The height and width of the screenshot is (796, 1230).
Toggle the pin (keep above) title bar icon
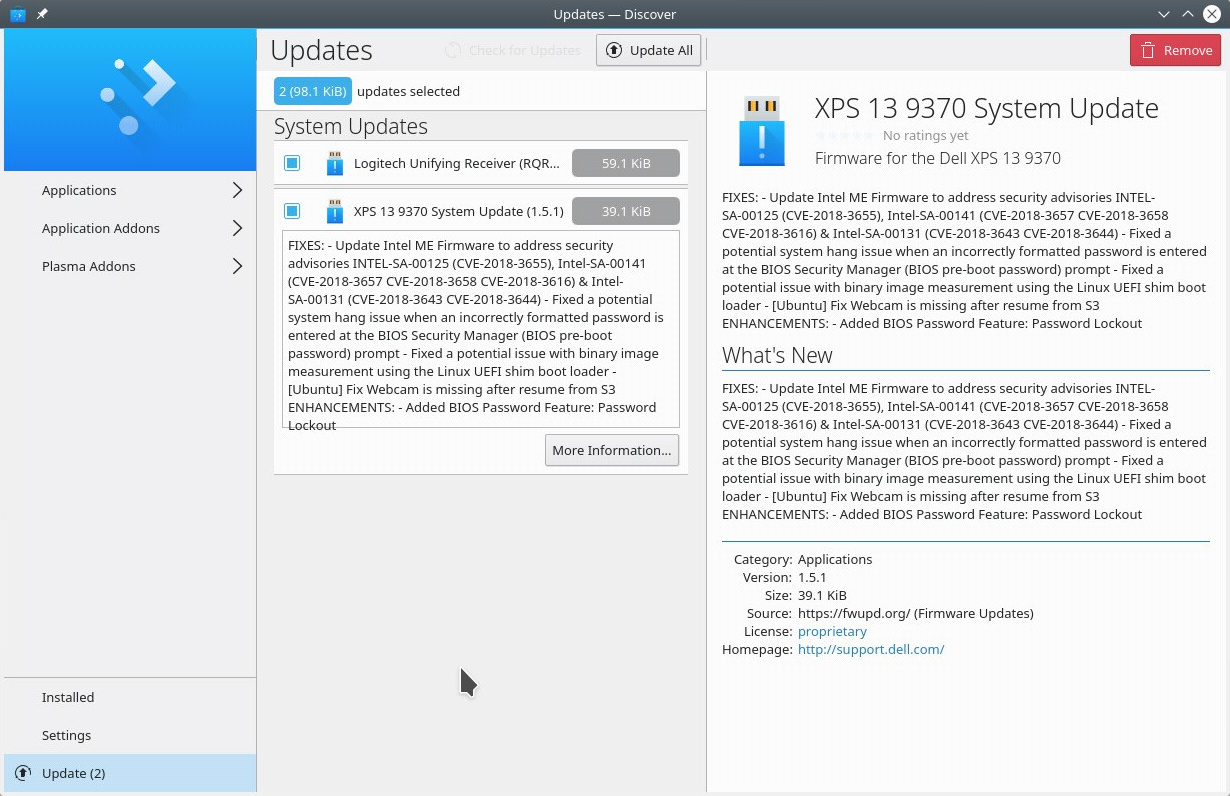[x=42, y=14]
